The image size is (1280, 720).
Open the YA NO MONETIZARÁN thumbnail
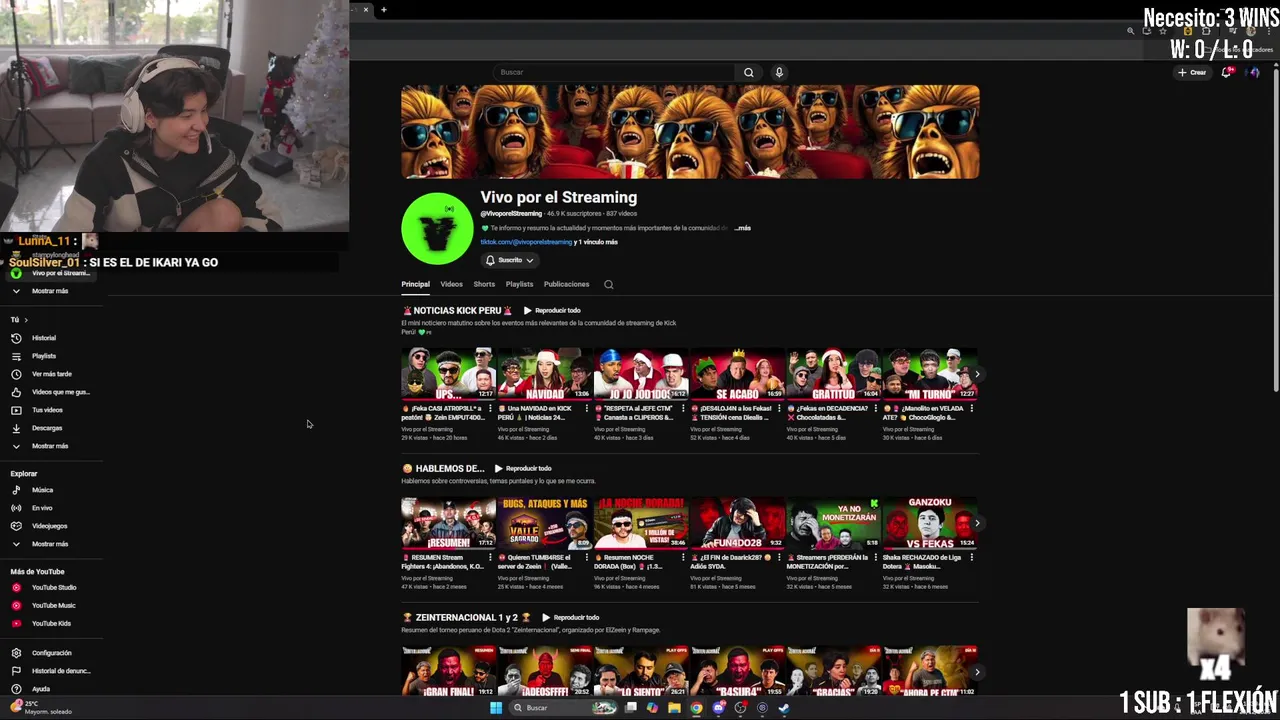click(x=834, y=523)
